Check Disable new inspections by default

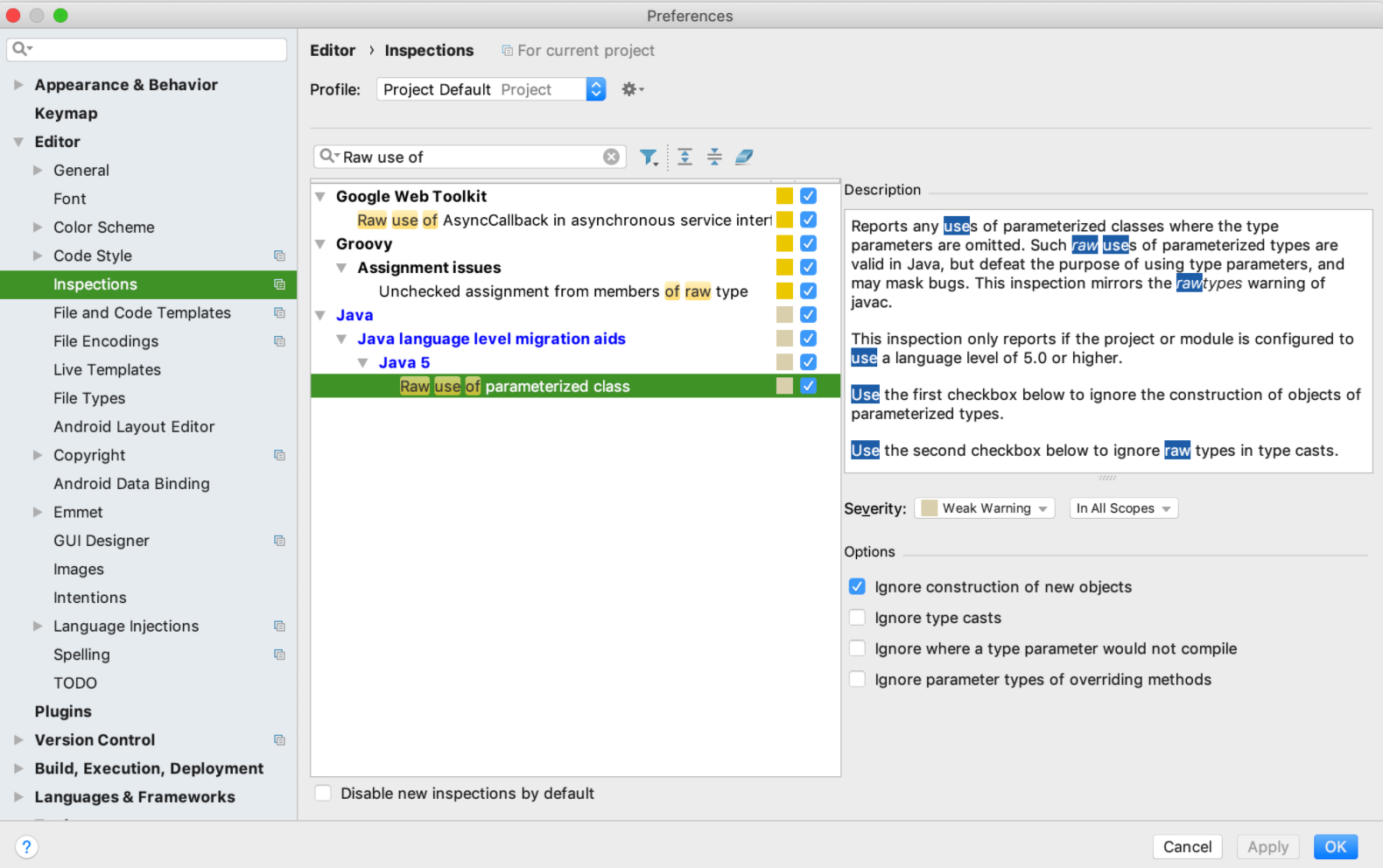click(x=323, y=794)
